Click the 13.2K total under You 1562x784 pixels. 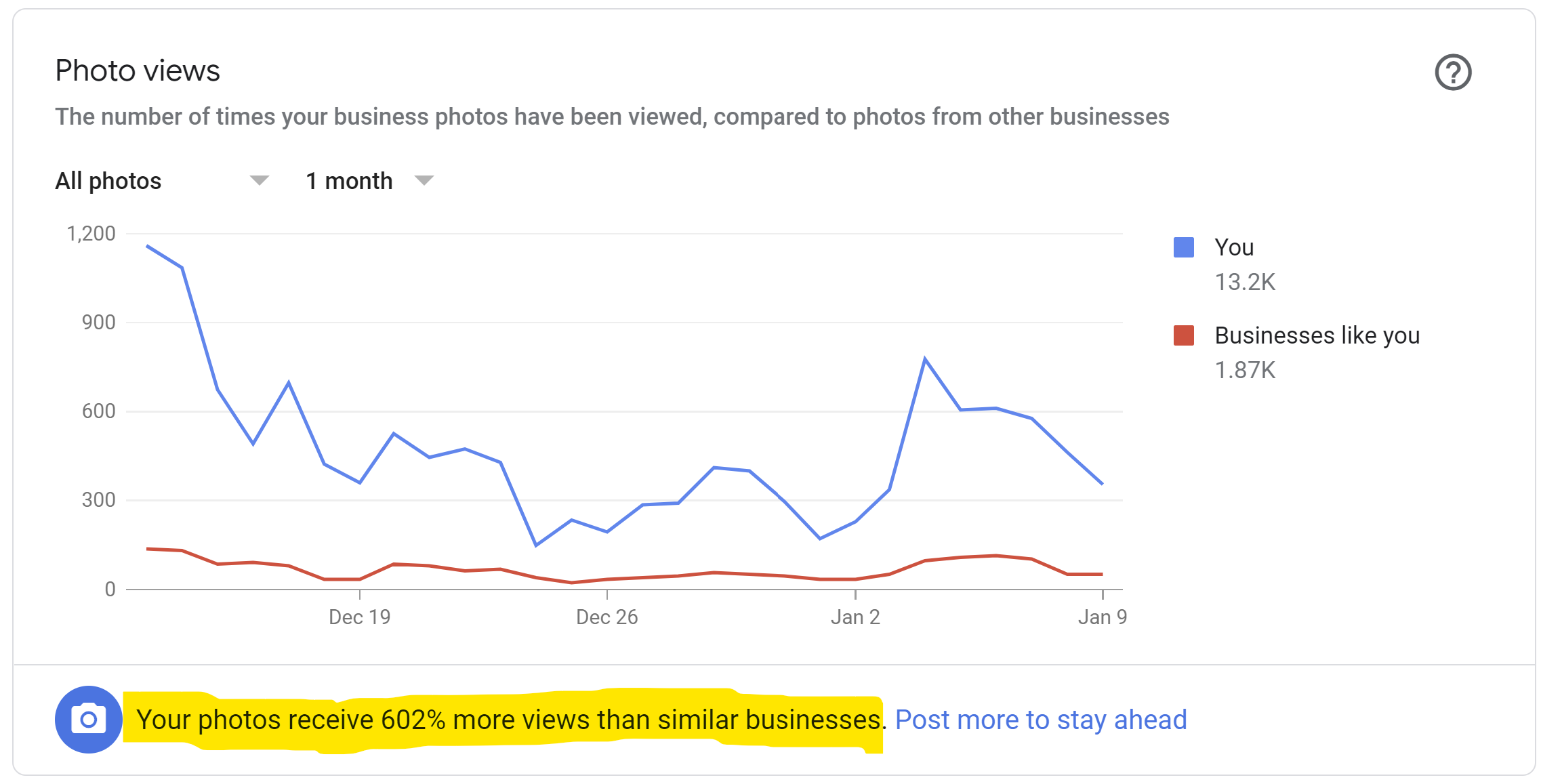click(x=1245, y=282)
